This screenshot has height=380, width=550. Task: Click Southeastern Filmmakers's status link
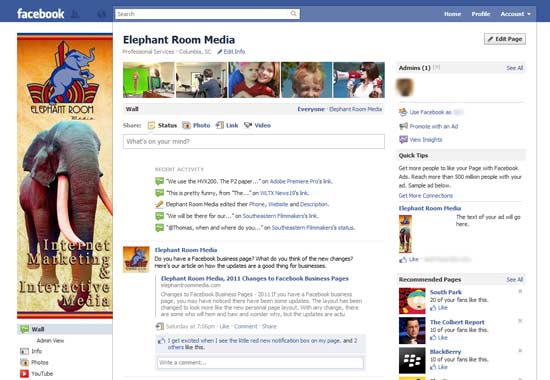313,228
